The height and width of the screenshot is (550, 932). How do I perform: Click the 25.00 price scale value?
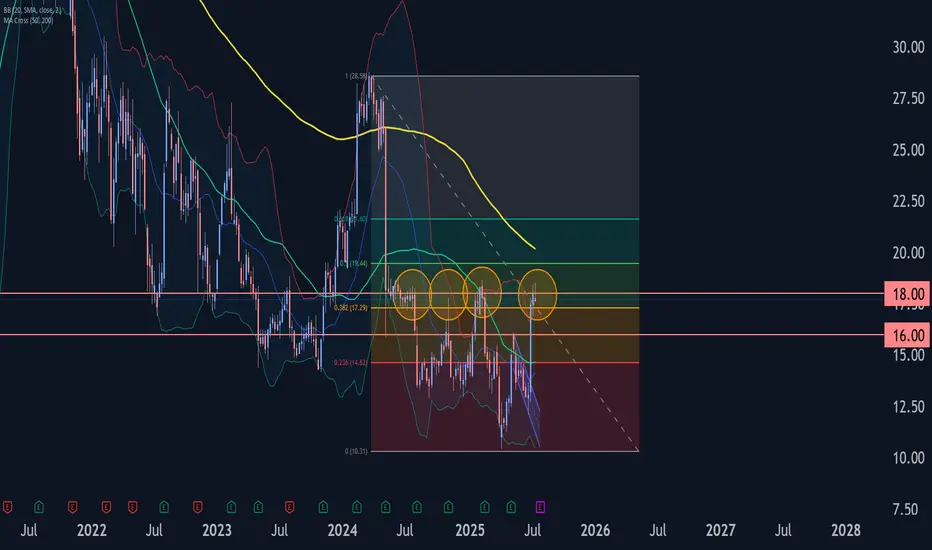pyautogui.click(x=908, y=150)
